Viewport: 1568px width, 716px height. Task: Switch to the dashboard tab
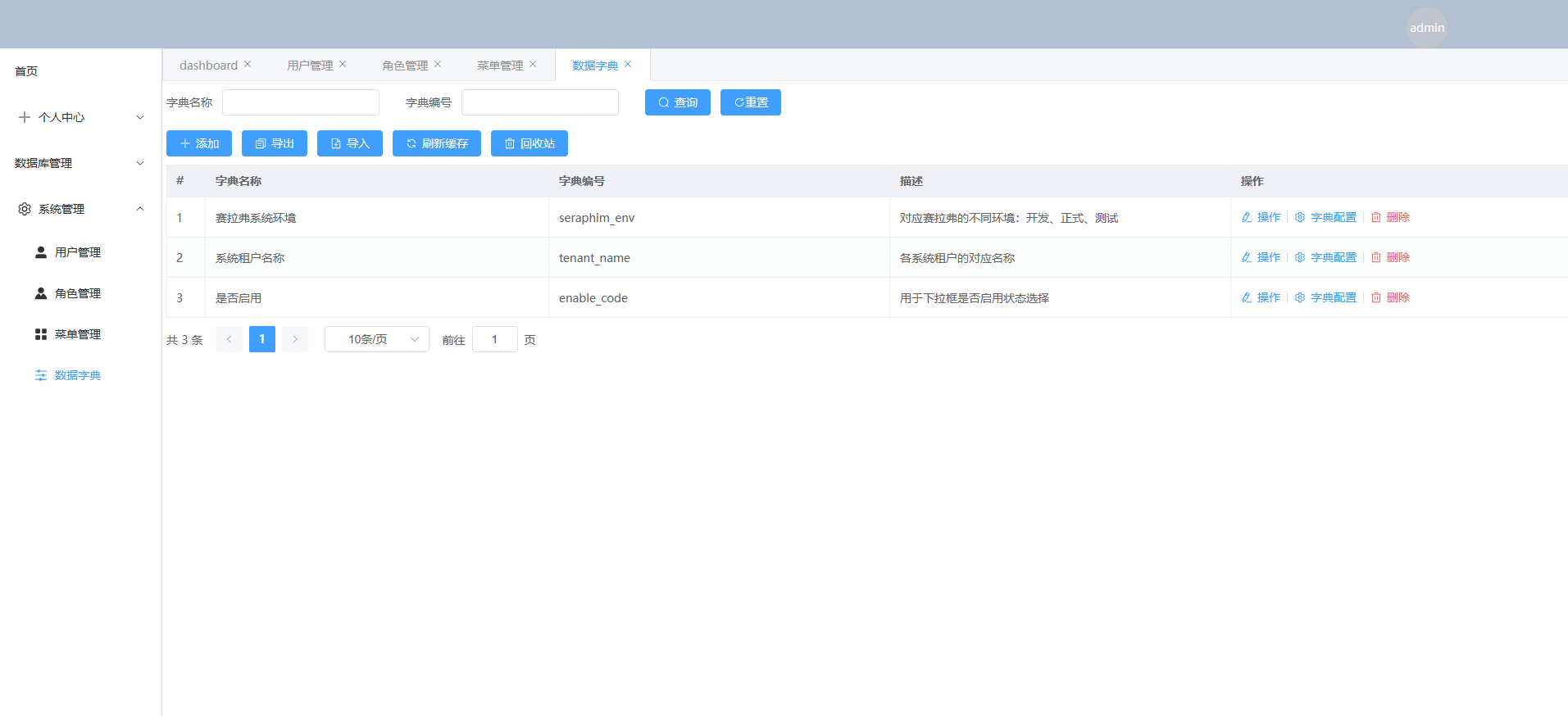coord(208,66)
